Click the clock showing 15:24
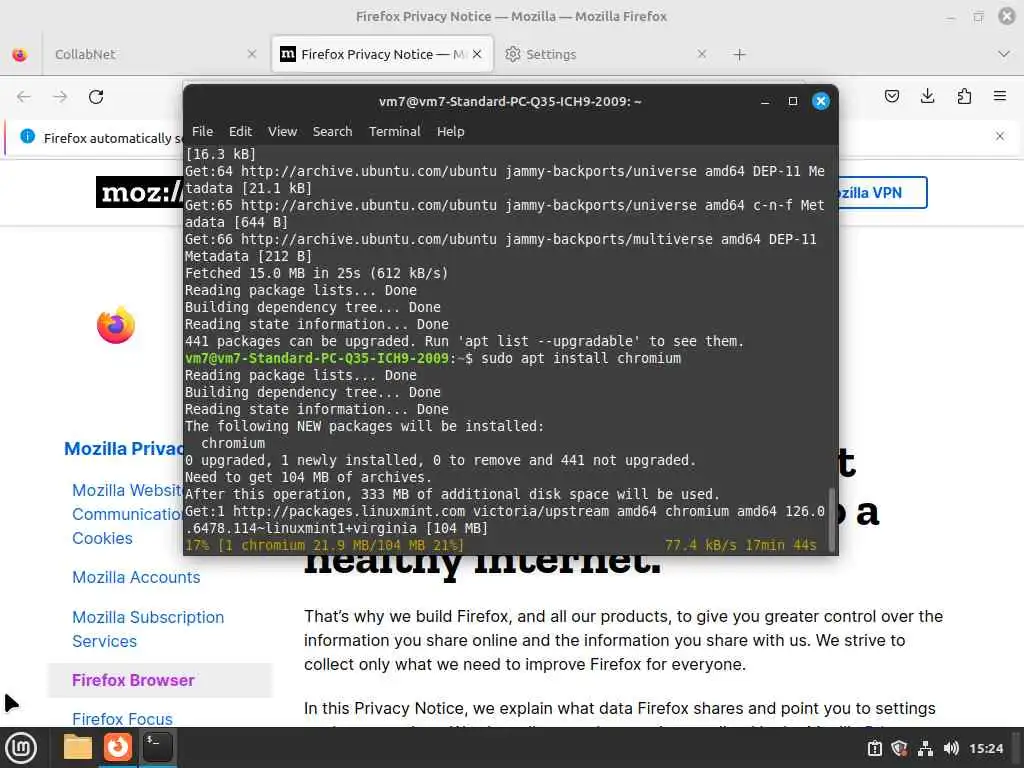Screen dimensions: 1024x768 coord(986,748)
